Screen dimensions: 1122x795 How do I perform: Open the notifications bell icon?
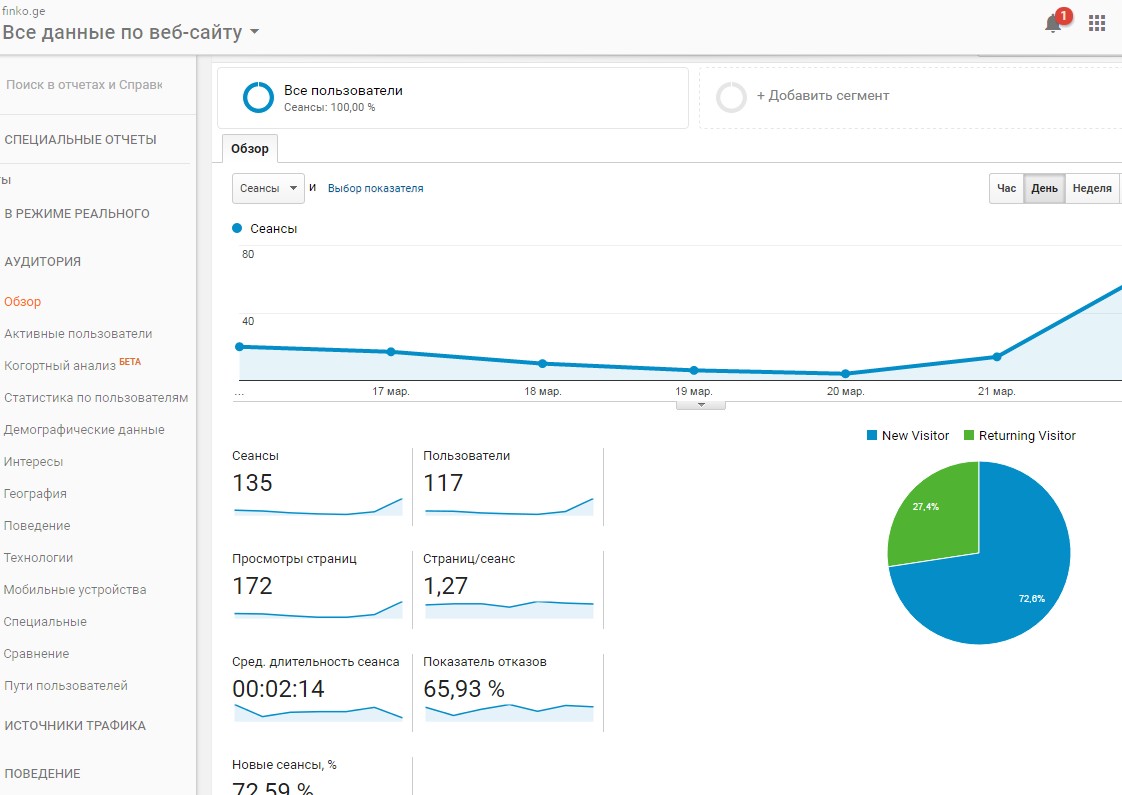(x=1053, y=24)
